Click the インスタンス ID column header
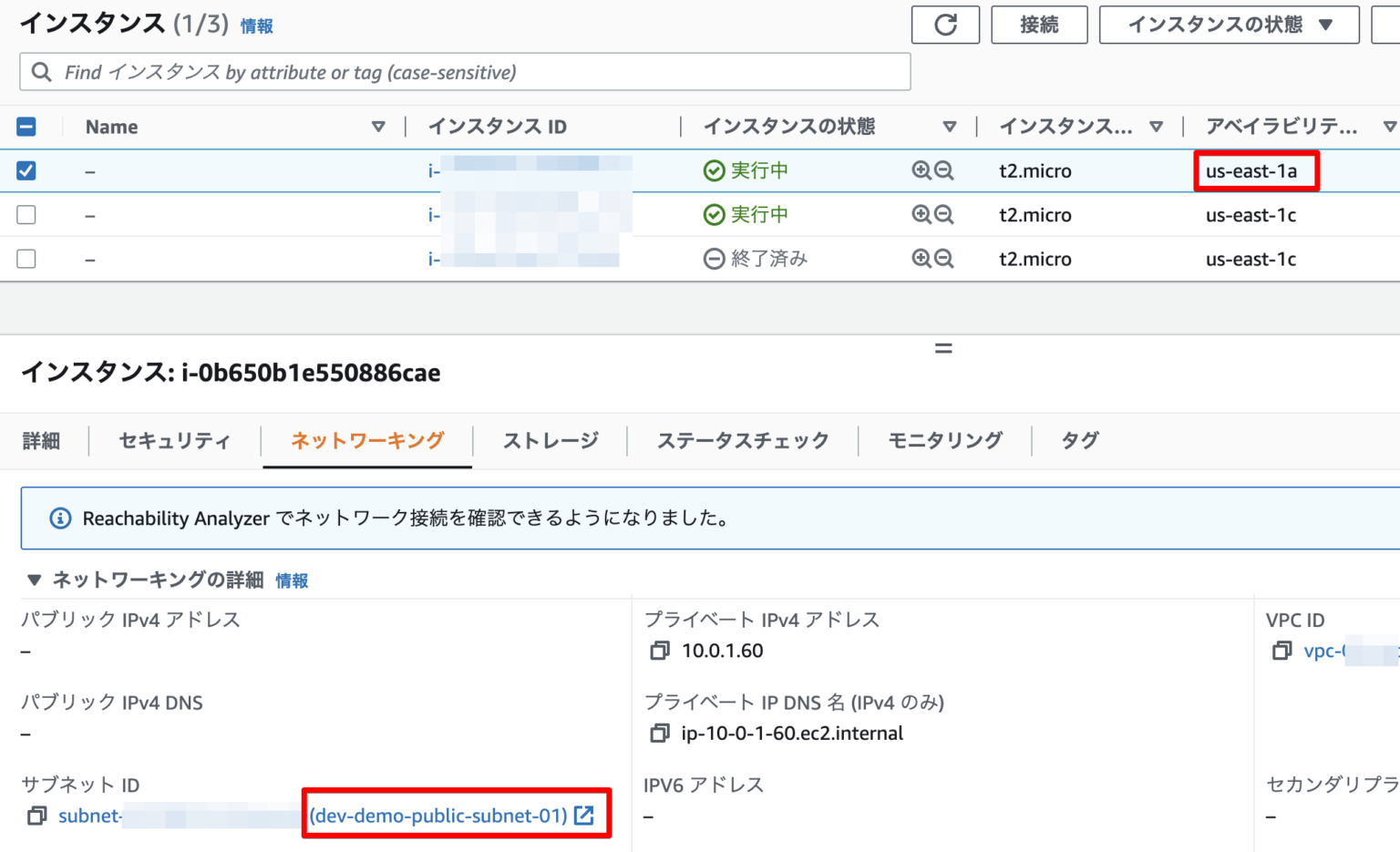 [x=498, y=127]
